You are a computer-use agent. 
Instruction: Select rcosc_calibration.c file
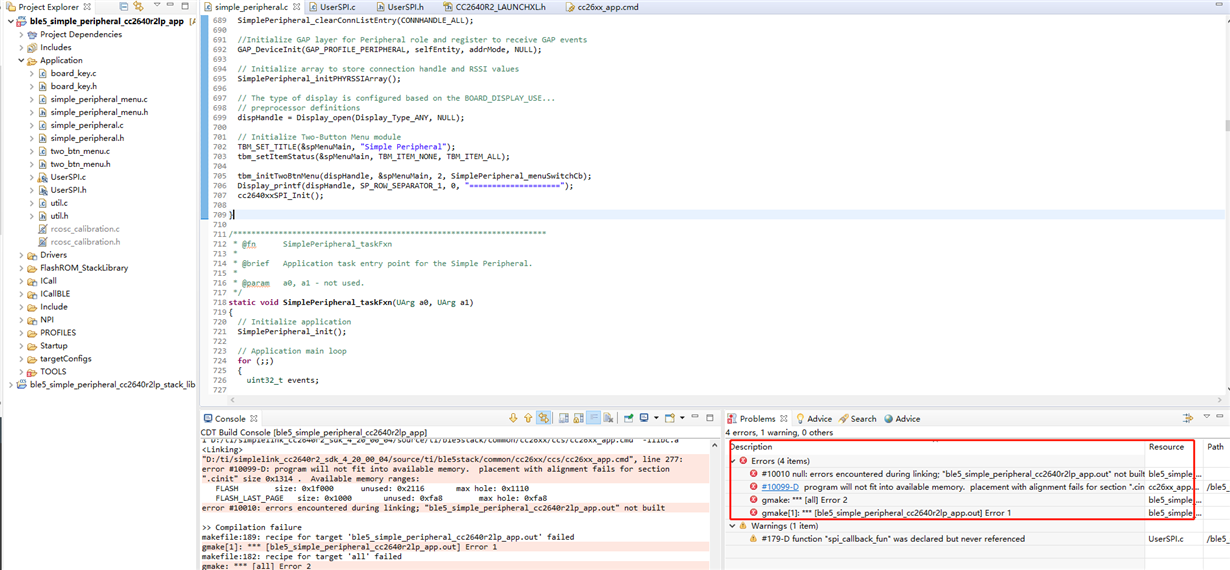[x=85, y=229]
